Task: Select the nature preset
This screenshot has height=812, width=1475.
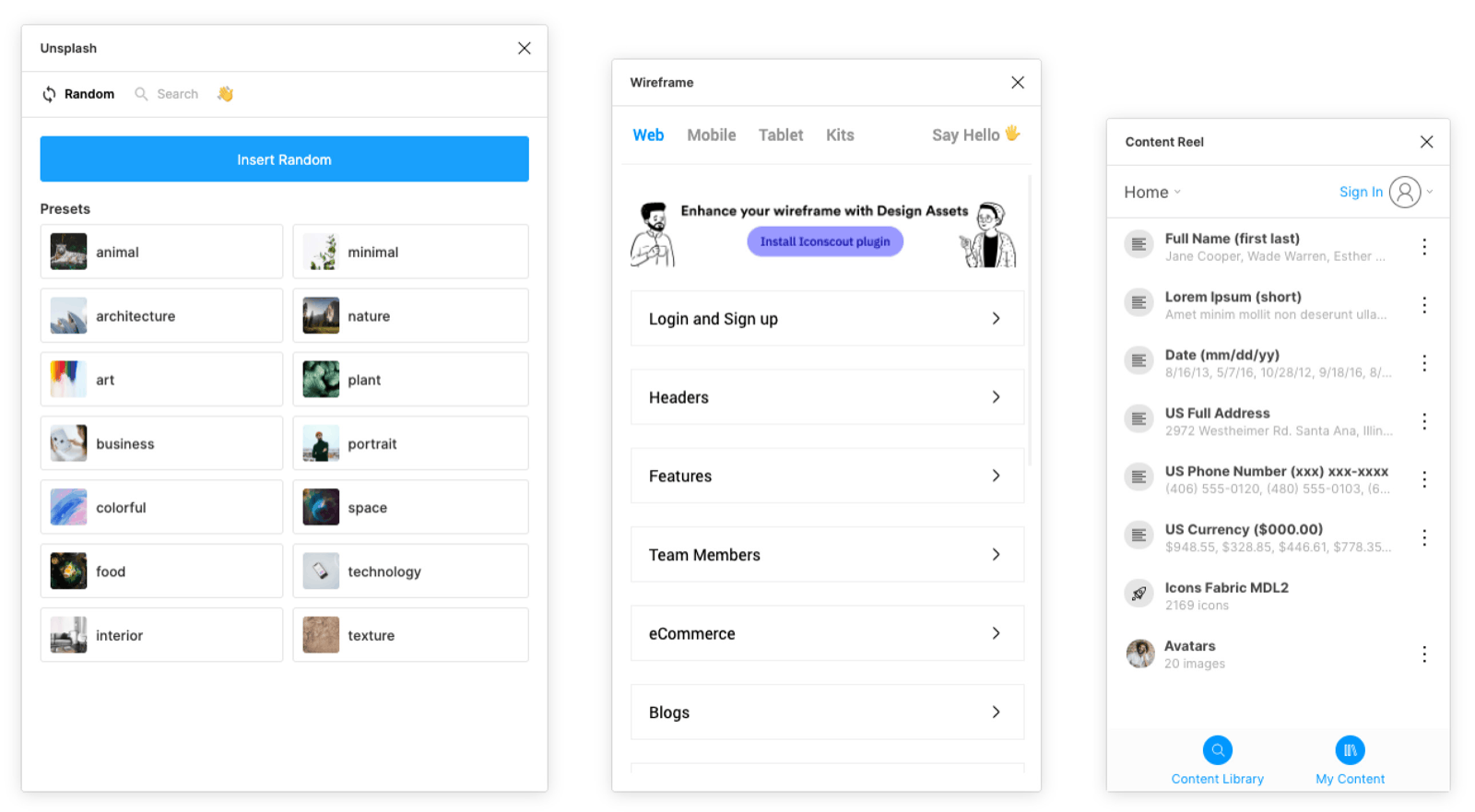Action: (x=411, y=316)
